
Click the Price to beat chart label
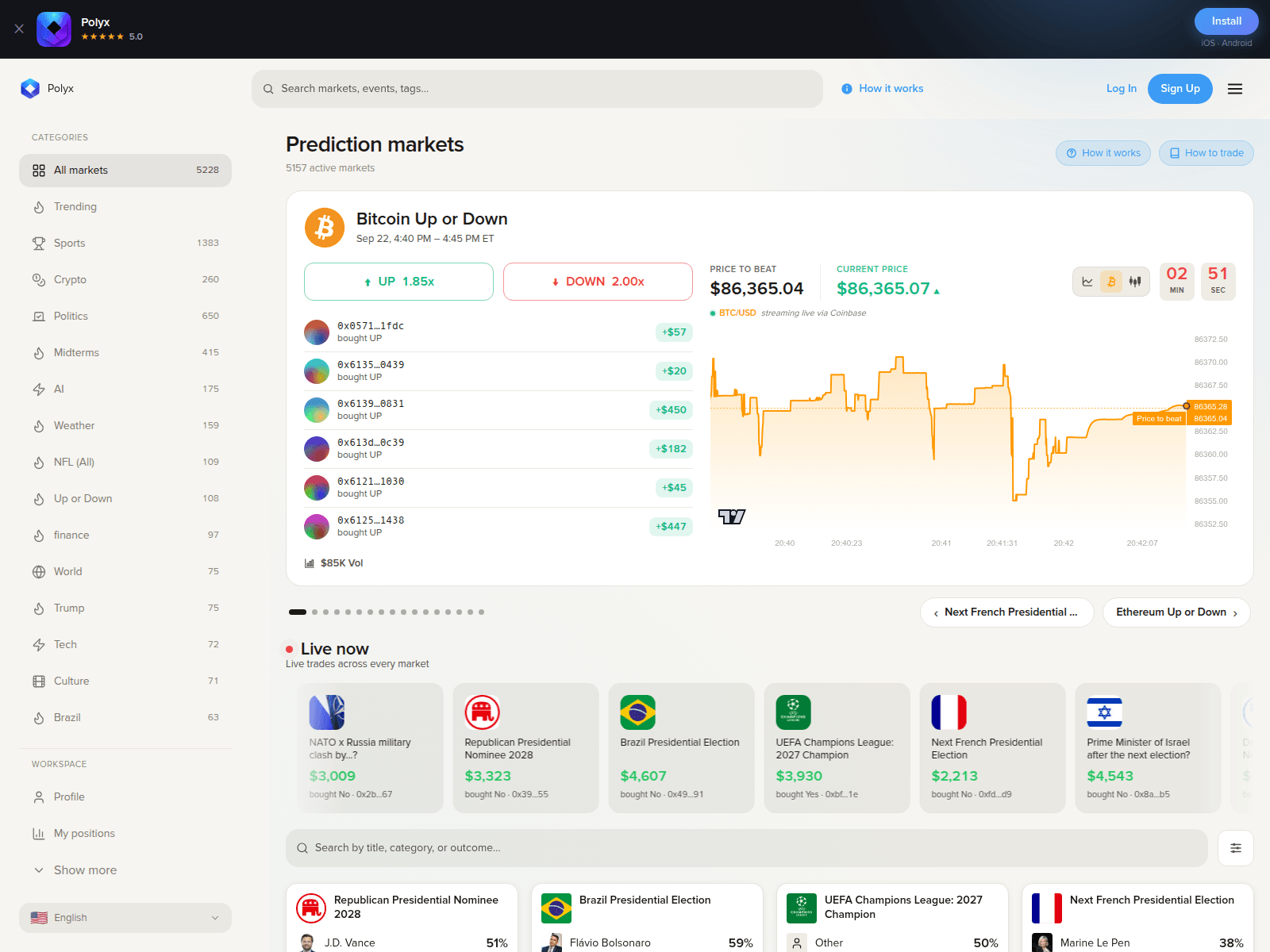(x=1159, y=419)
